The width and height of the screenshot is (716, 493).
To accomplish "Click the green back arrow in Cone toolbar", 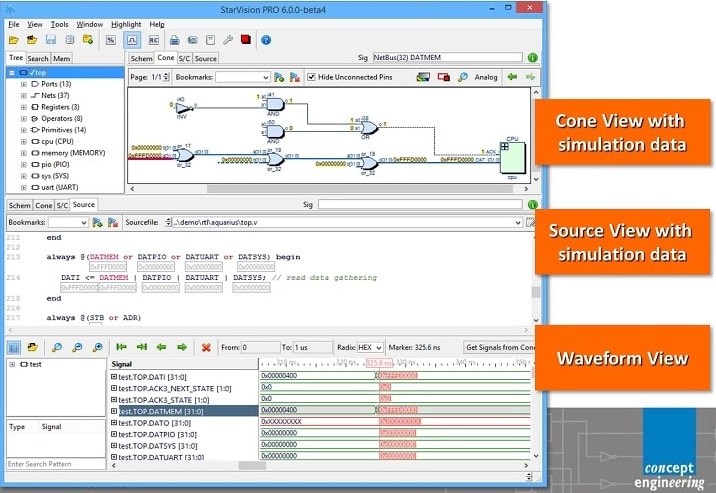I will coord(512,77).
